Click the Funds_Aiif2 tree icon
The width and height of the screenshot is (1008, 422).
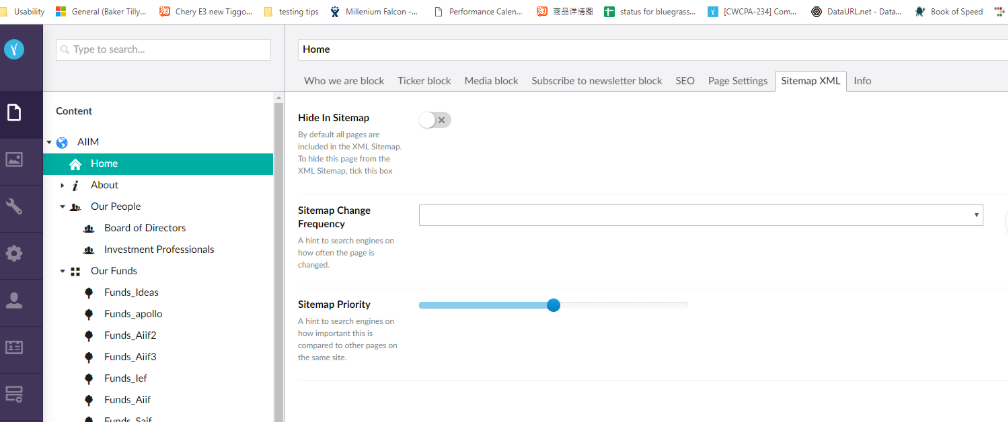pos(89,335)
